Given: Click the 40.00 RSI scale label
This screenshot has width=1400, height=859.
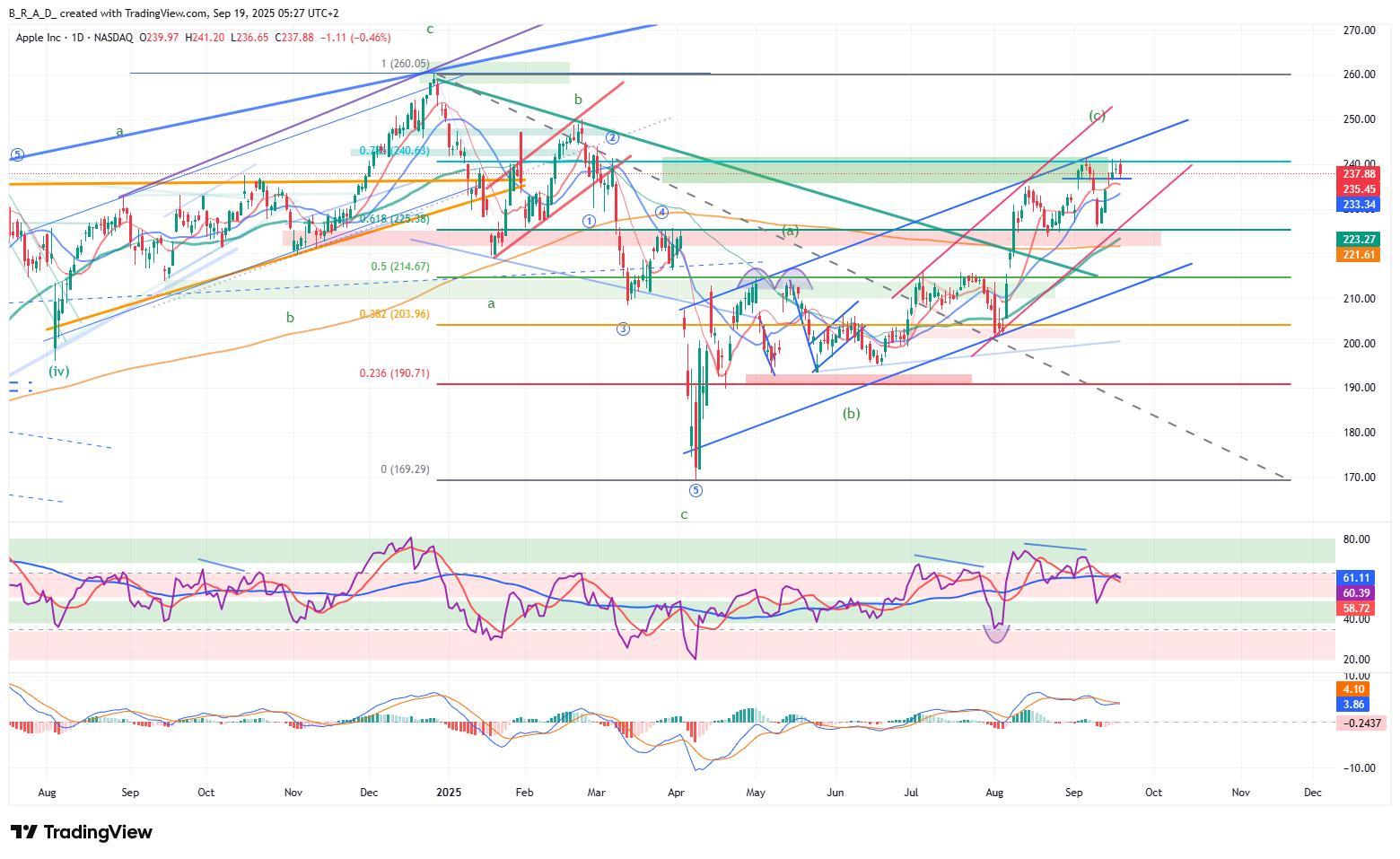Looking at the screenshot, I should pos(1356,619).
